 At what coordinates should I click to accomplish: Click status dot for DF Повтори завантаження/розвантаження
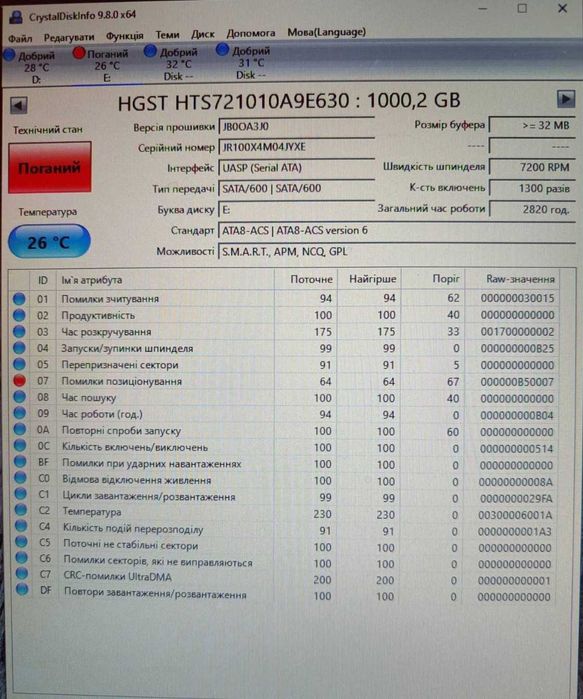click(x=22, y=590)
